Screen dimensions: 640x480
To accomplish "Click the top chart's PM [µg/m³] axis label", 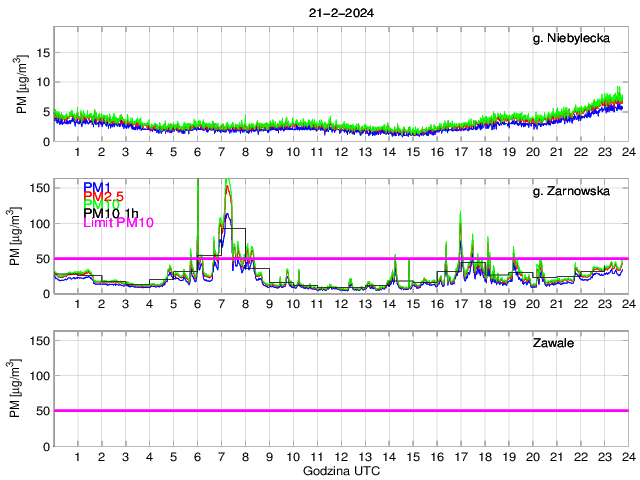I will coord(22,84).
